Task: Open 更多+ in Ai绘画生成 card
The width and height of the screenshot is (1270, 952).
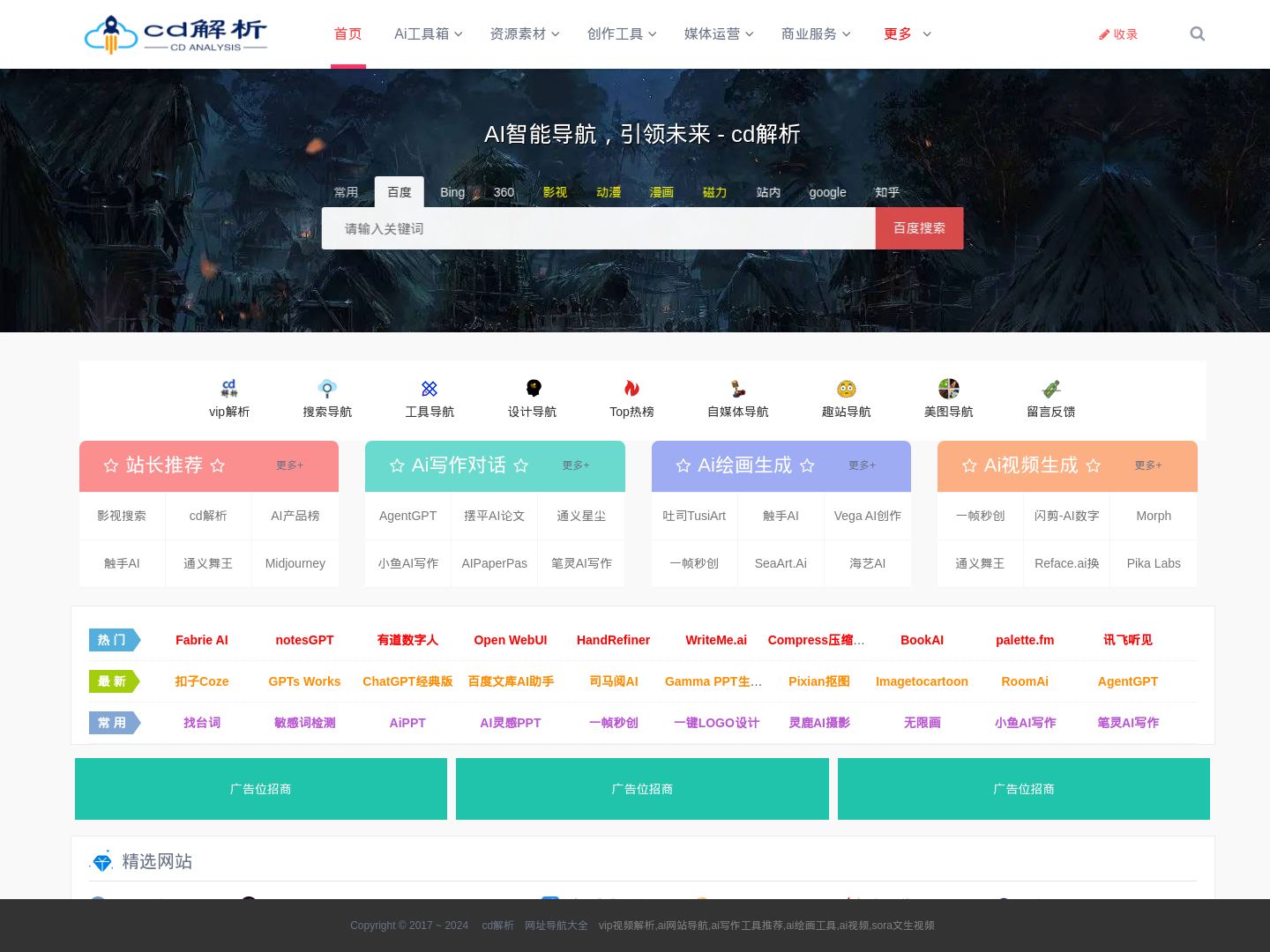Action: click(862, 465)
